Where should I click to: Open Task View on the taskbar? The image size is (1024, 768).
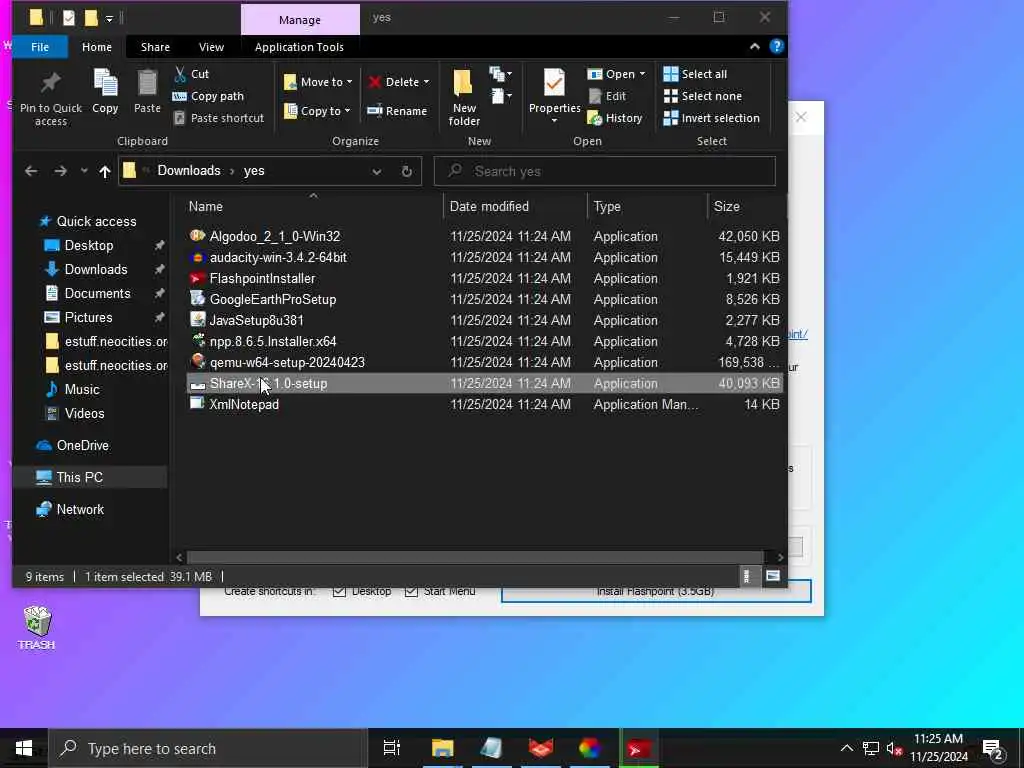pos(391,748)
